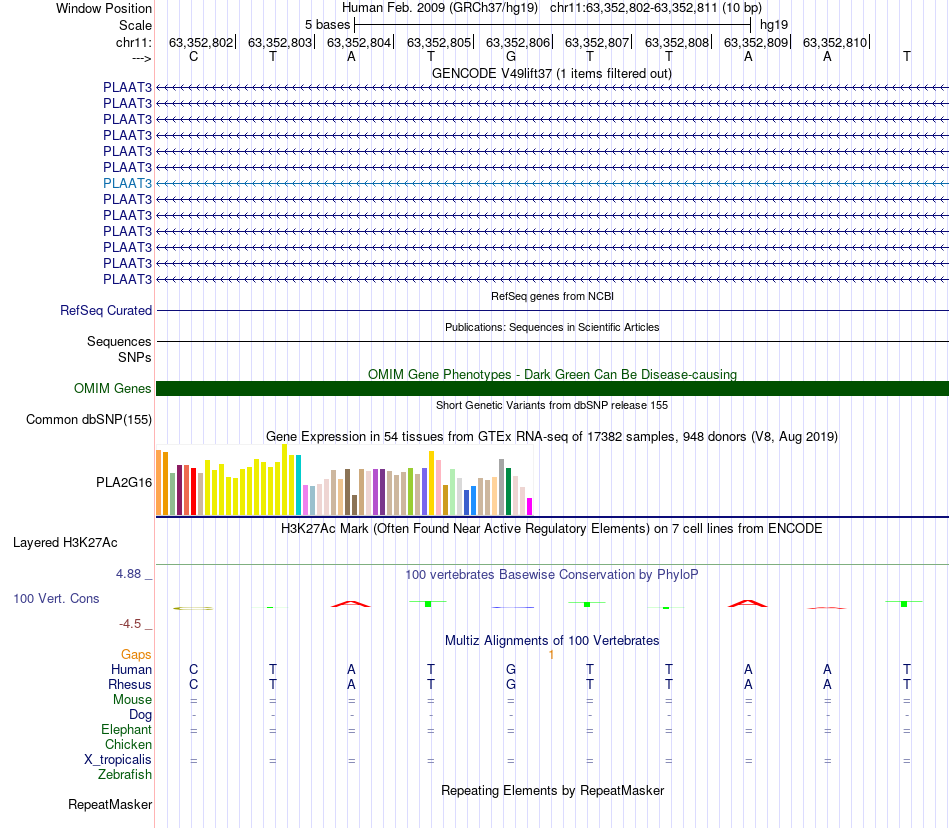Click the Scale track label

135,25
